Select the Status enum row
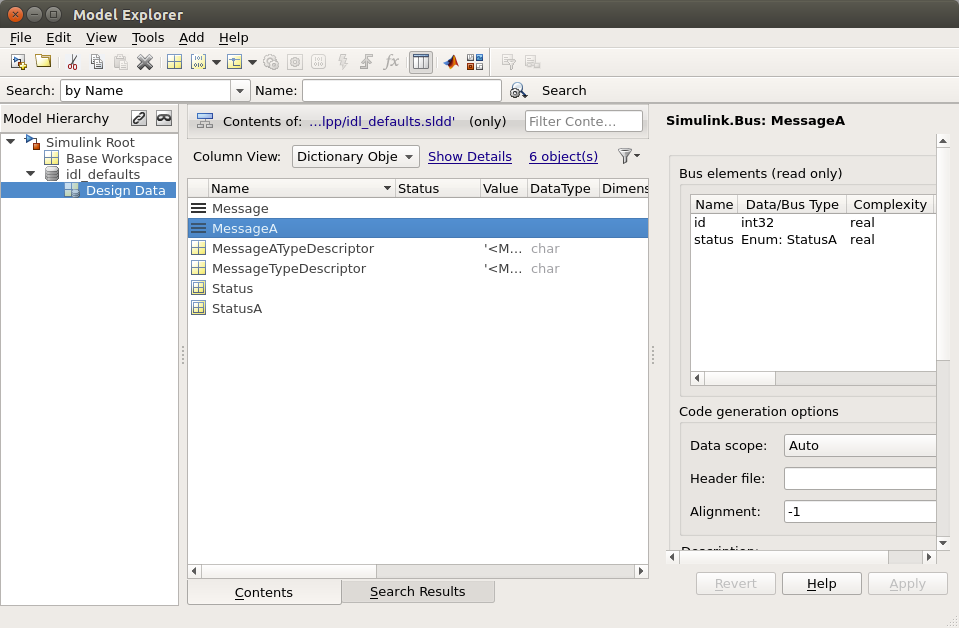Image resolution: width=959 pixels, height=628 pixels. (x=418, y=289)
